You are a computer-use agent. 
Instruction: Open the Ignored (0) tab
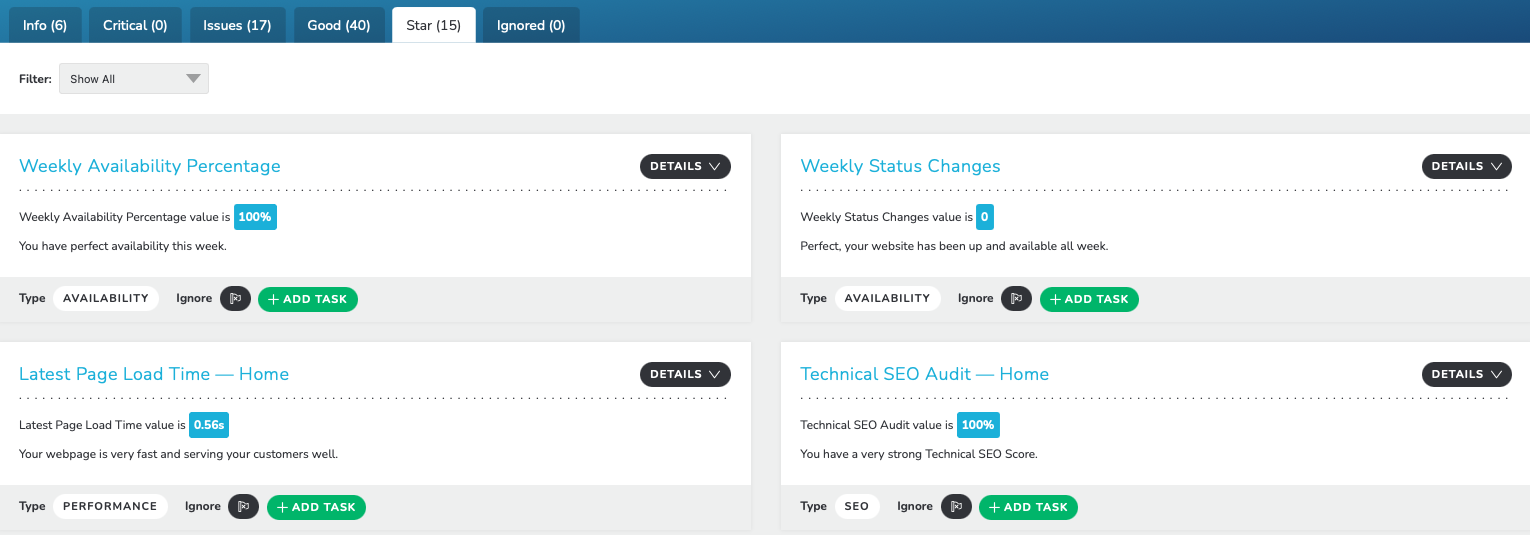(531, 25)
